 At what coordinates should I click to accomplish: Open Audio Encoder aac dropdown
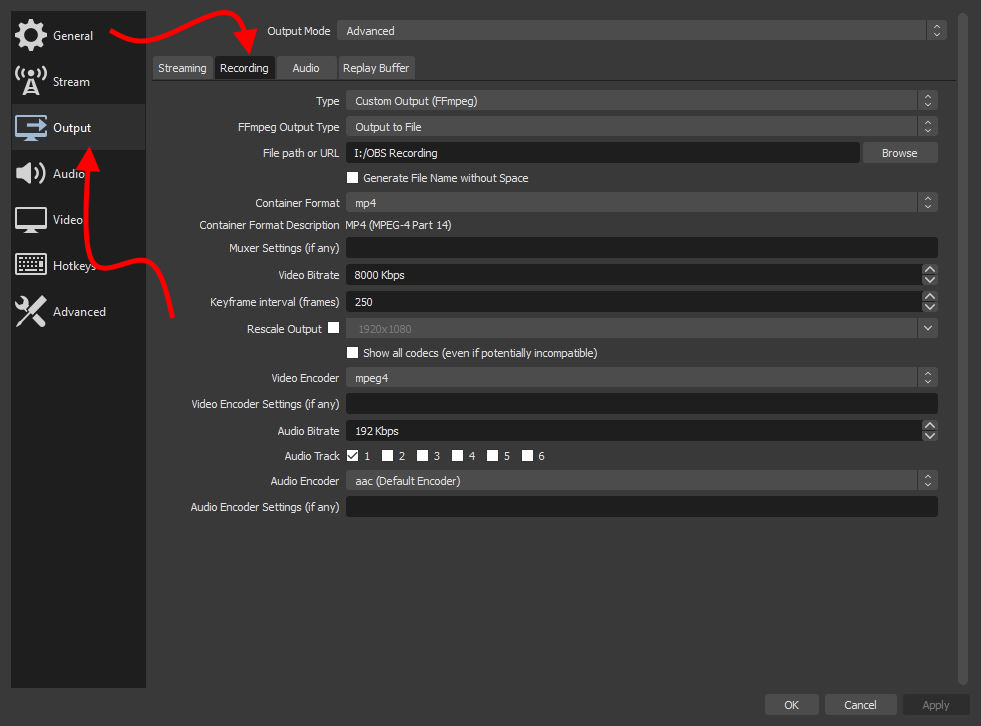pyautogui.click(x=642, y=481)
